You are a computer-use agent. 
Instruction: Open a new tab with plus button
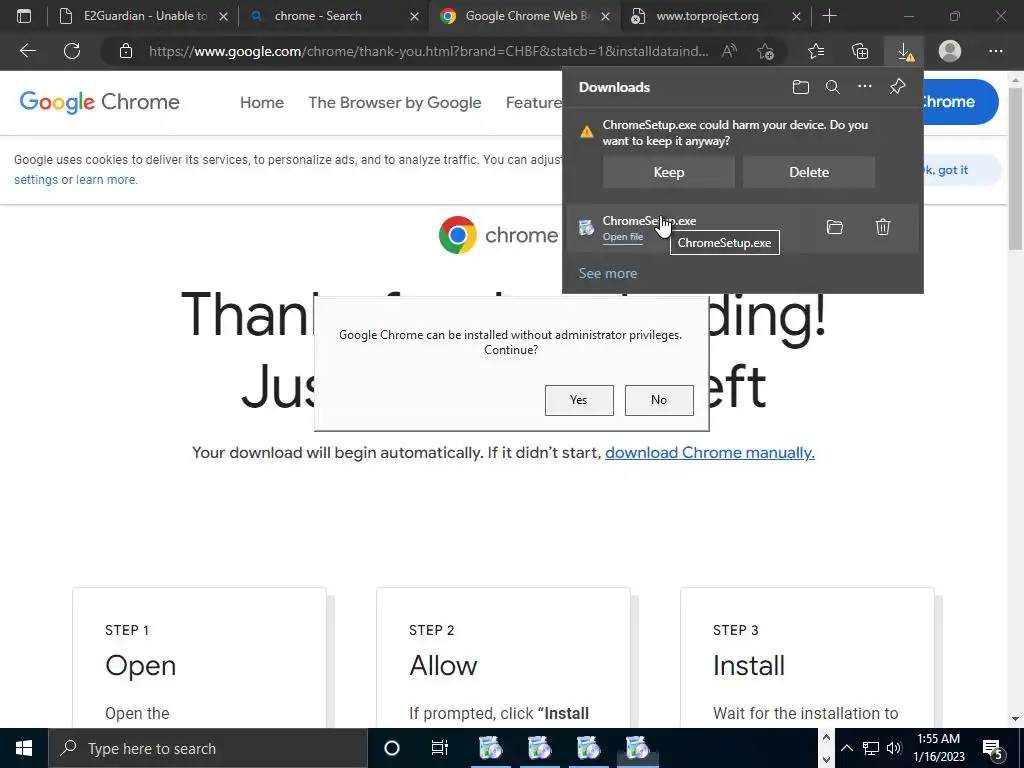[829, 16]
